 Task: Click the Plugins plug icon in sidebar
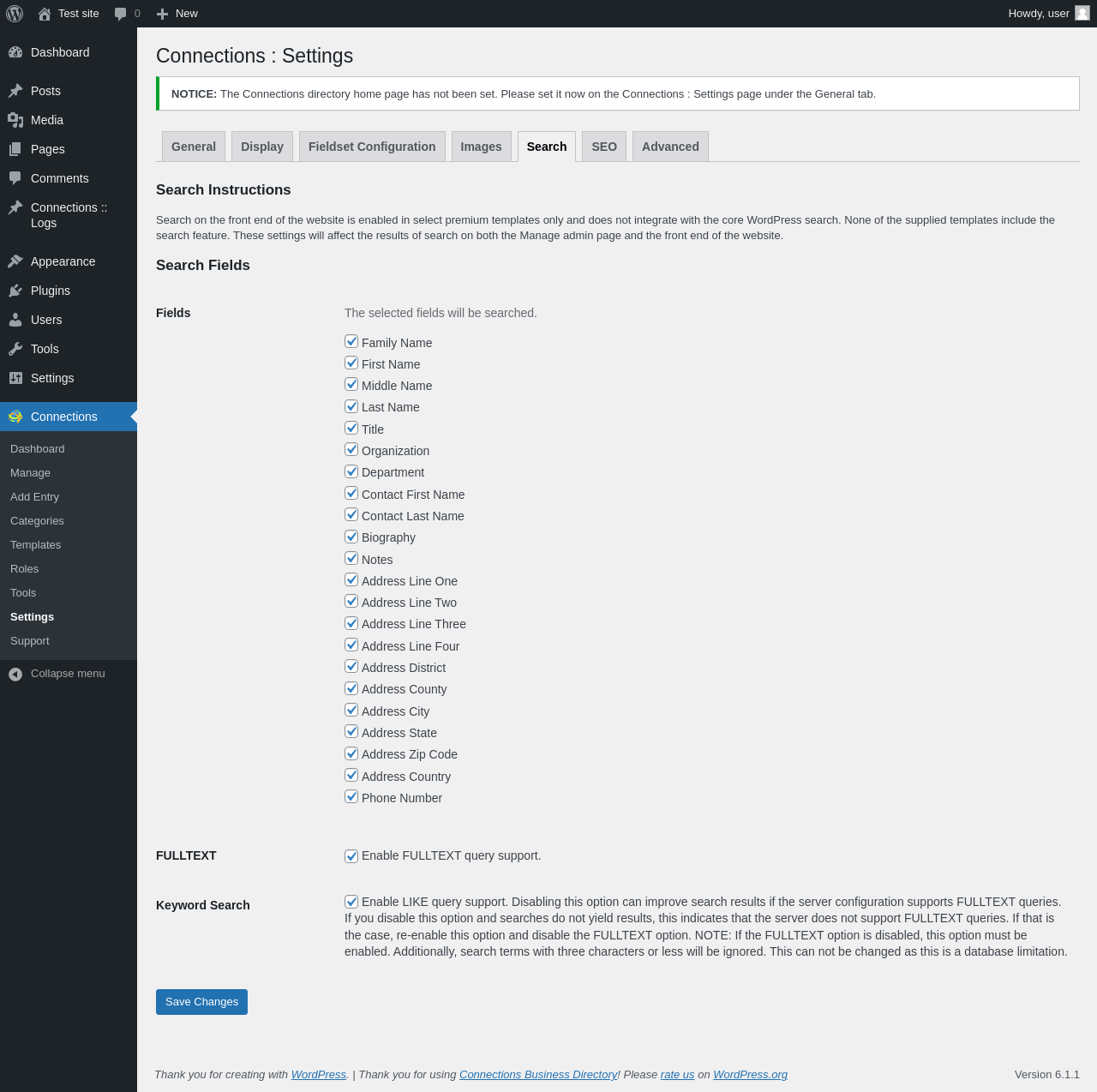pyautogui.click(x=15, y=291)
